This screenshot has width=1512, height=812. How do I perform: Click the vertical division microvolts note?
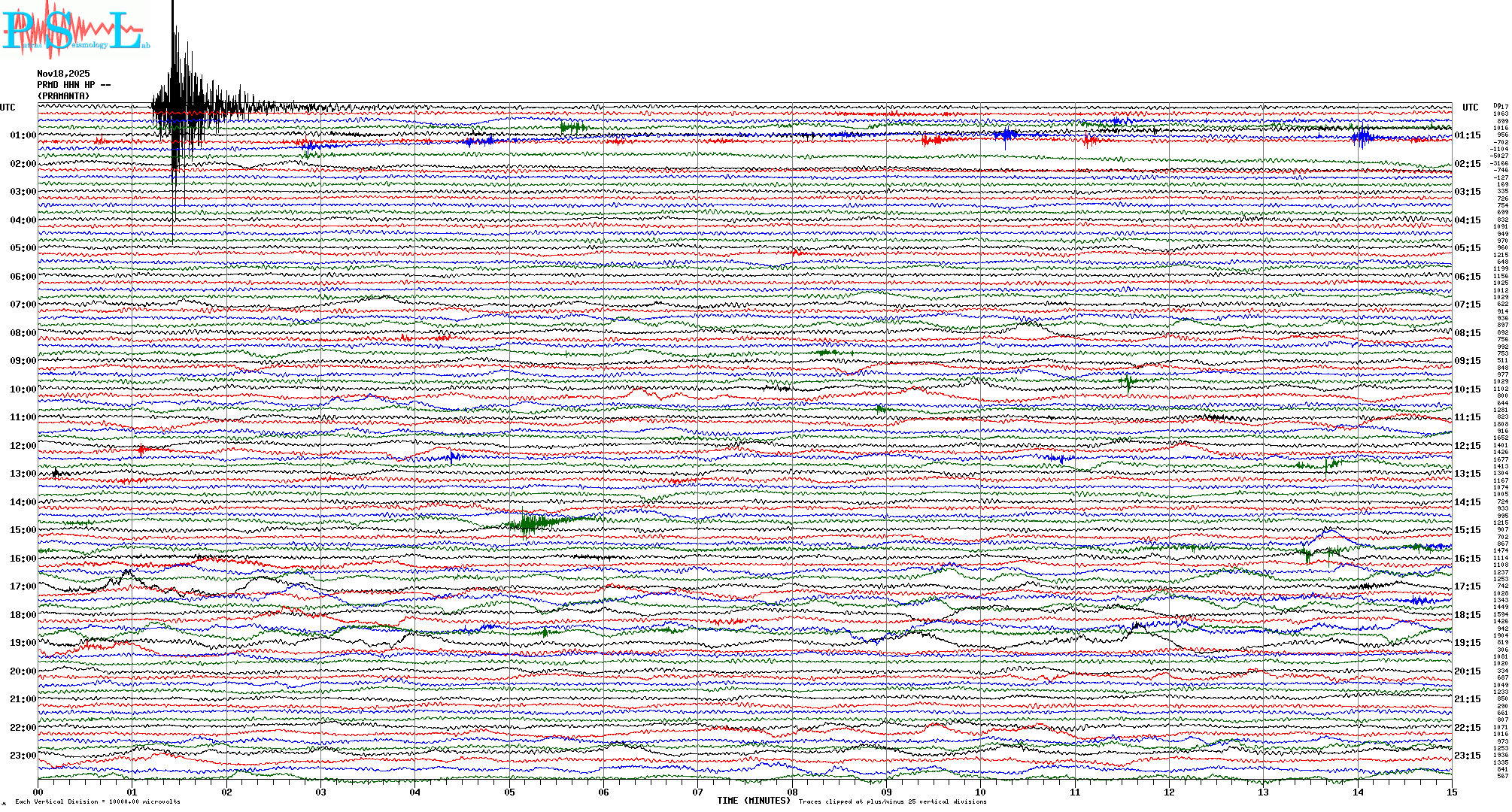(x=98, y=801)
